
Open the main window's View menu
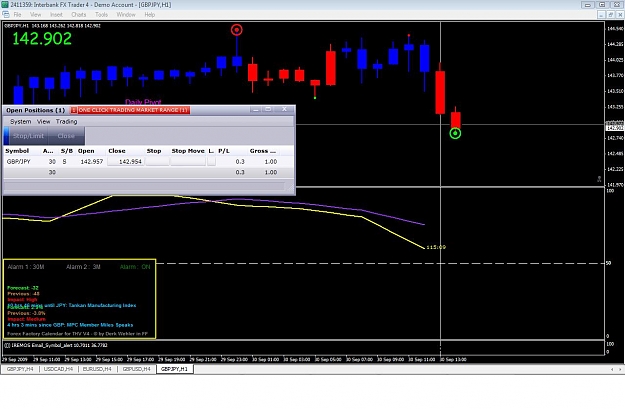35,15
